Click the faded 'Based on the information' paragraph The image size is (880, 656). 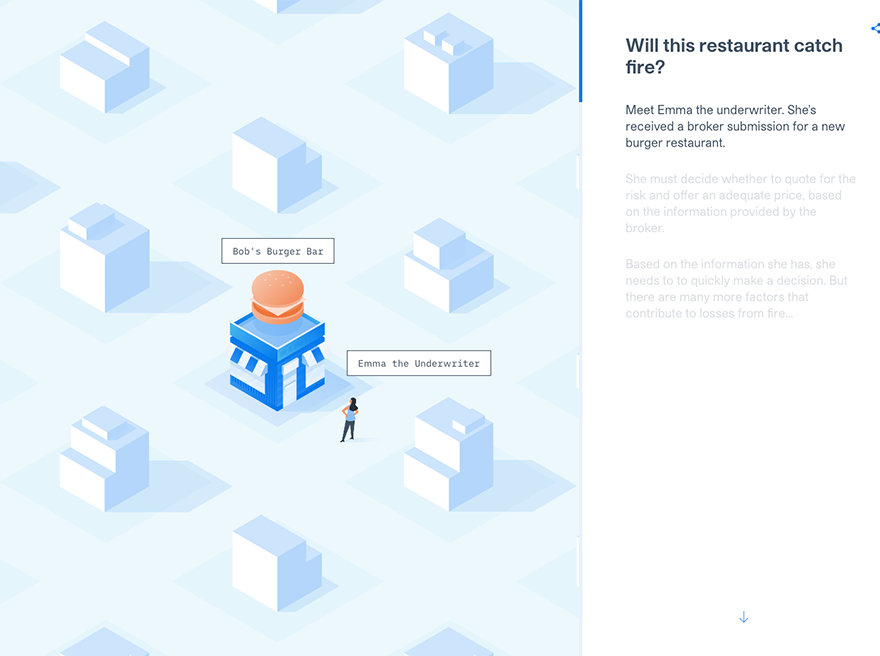coord(736,288)
